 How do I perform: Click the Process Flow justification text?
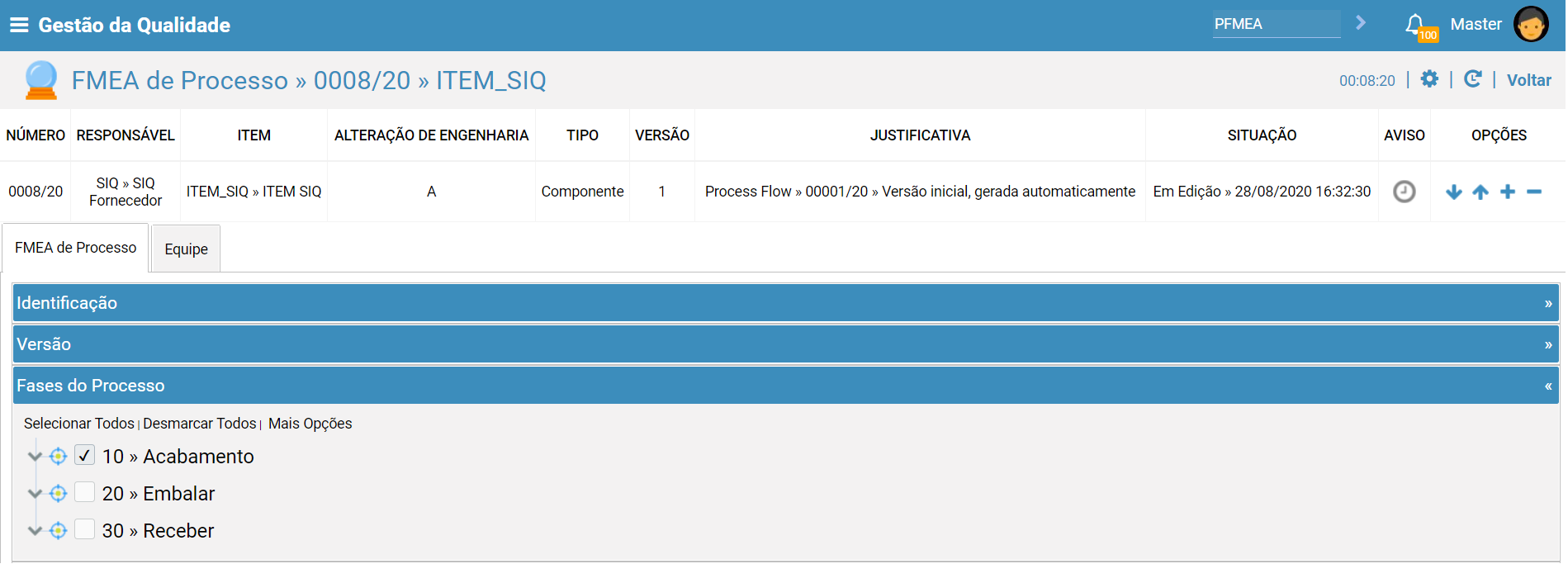point(920,192)
